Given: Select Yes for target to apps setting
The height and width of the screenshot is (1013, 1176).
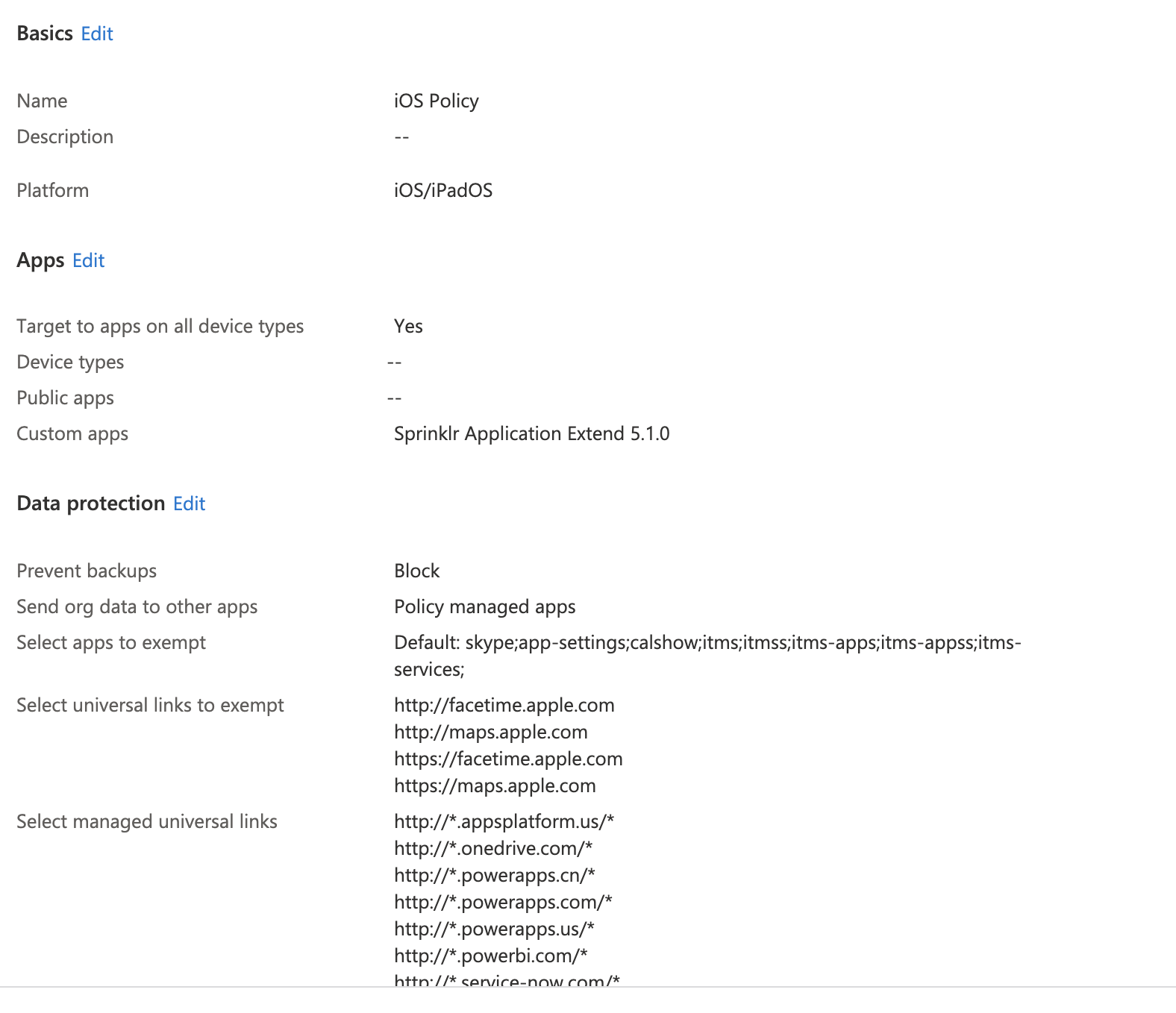Looking at the screenshot, I should 408,326.
